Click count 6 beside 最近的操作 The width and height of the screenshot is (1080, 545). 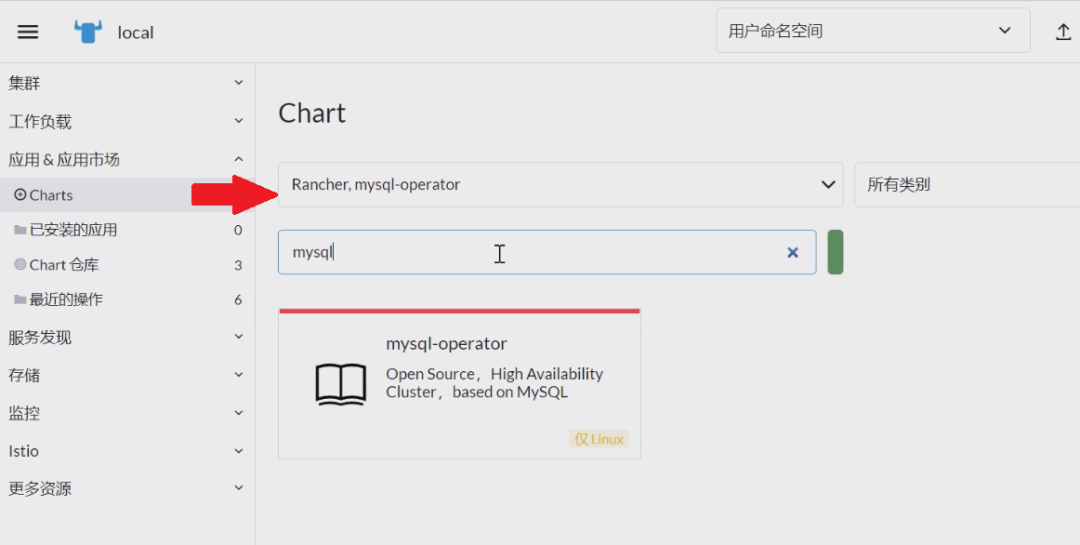pyautogui.click(x=238, y=300)
